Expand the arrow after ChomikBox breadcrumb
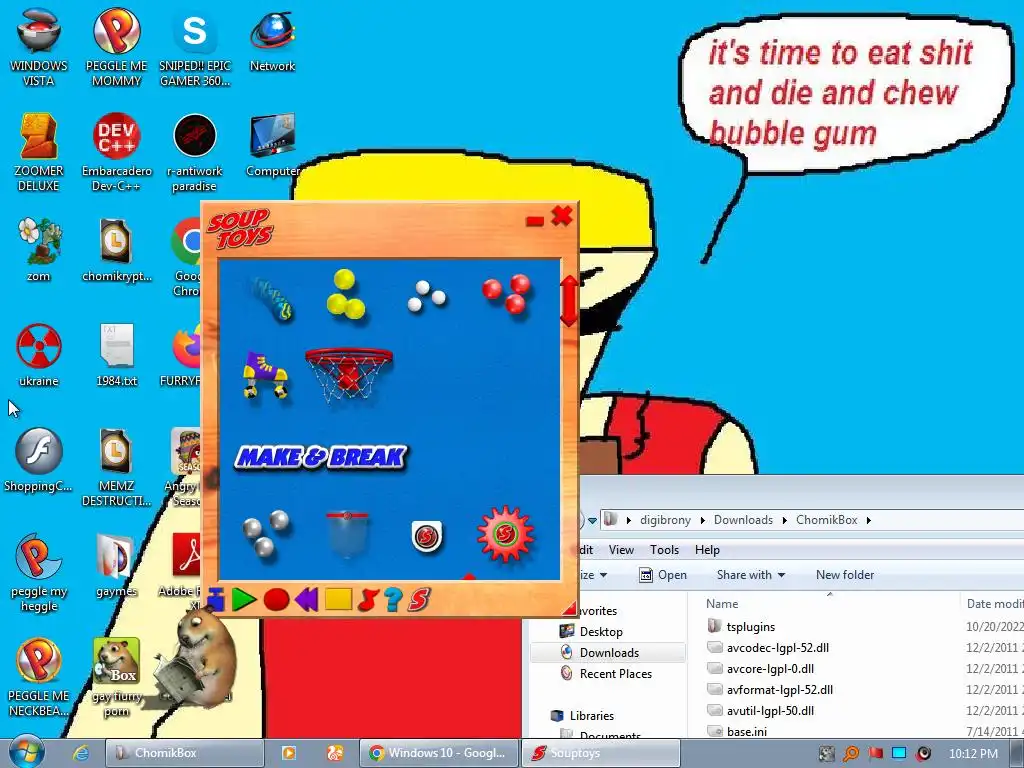1024x768 pixels. 869,520
